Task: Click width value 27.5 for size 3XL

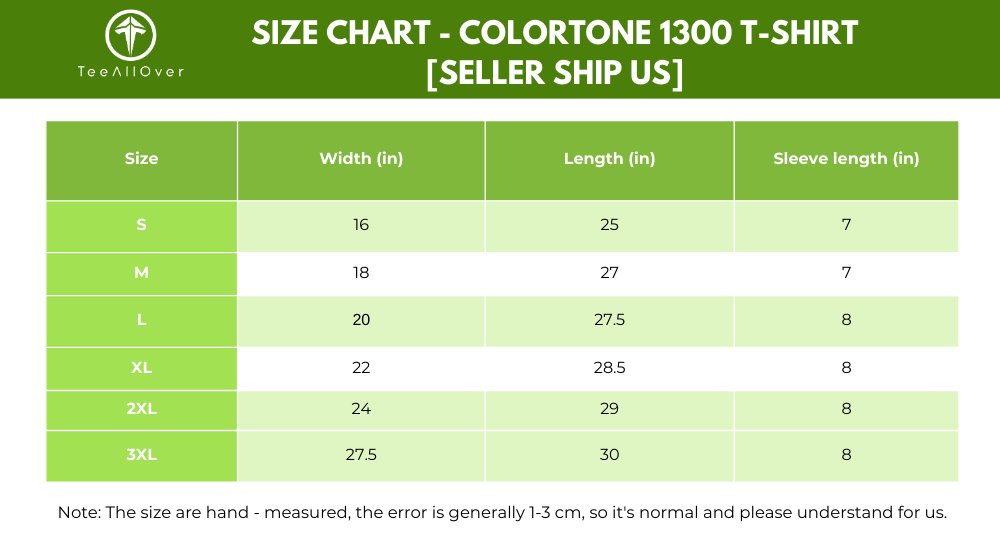Action: click(361, 455)
